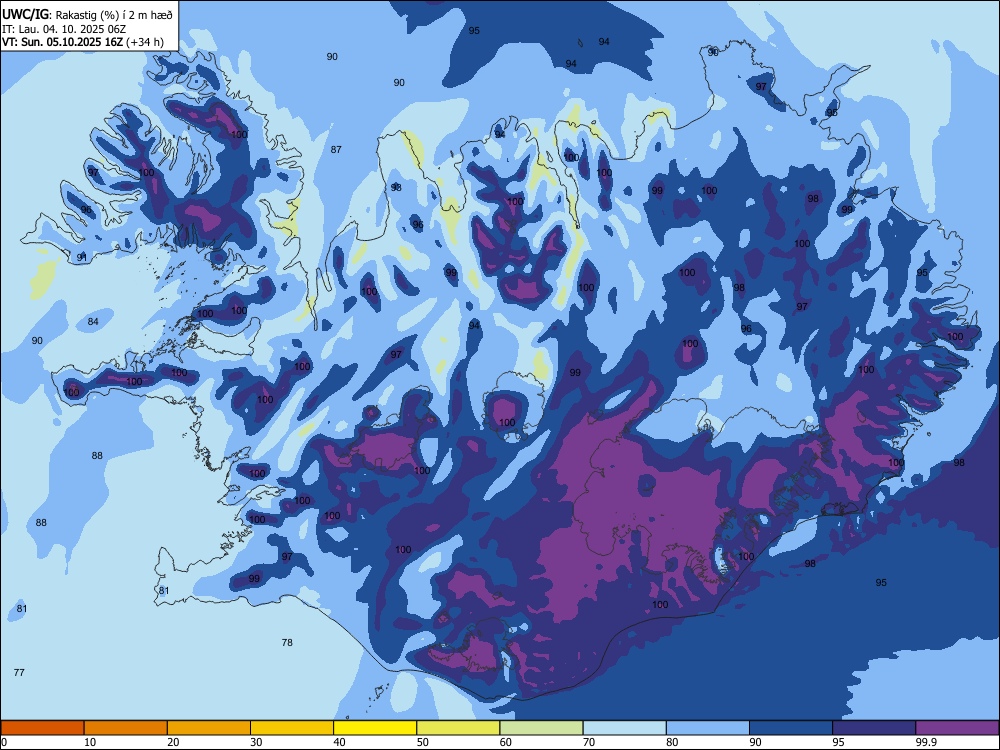This screenshot has width=1000, height=750.
Task: Click the orange 10–20 legend swatch
Action: pyautogui.click(x=126, y=728)
